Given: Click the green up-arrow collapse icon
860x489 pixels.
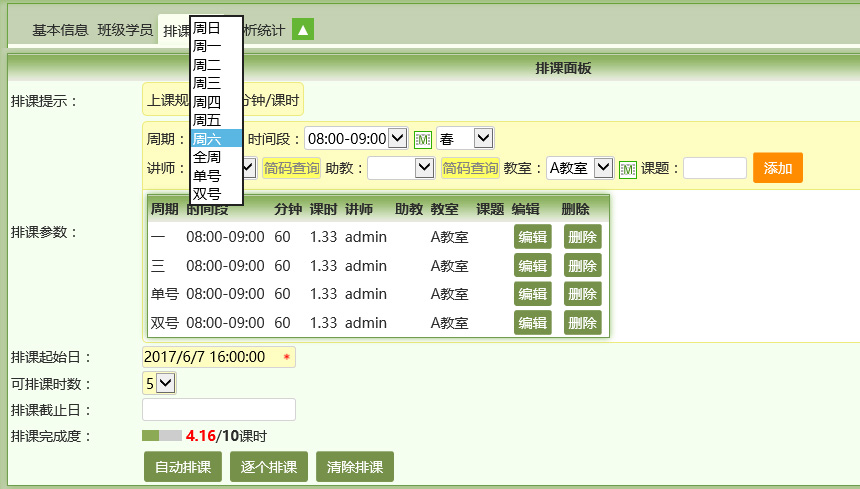Looking at the screenshot, I should pyautogui.click(x=303, y=29).
